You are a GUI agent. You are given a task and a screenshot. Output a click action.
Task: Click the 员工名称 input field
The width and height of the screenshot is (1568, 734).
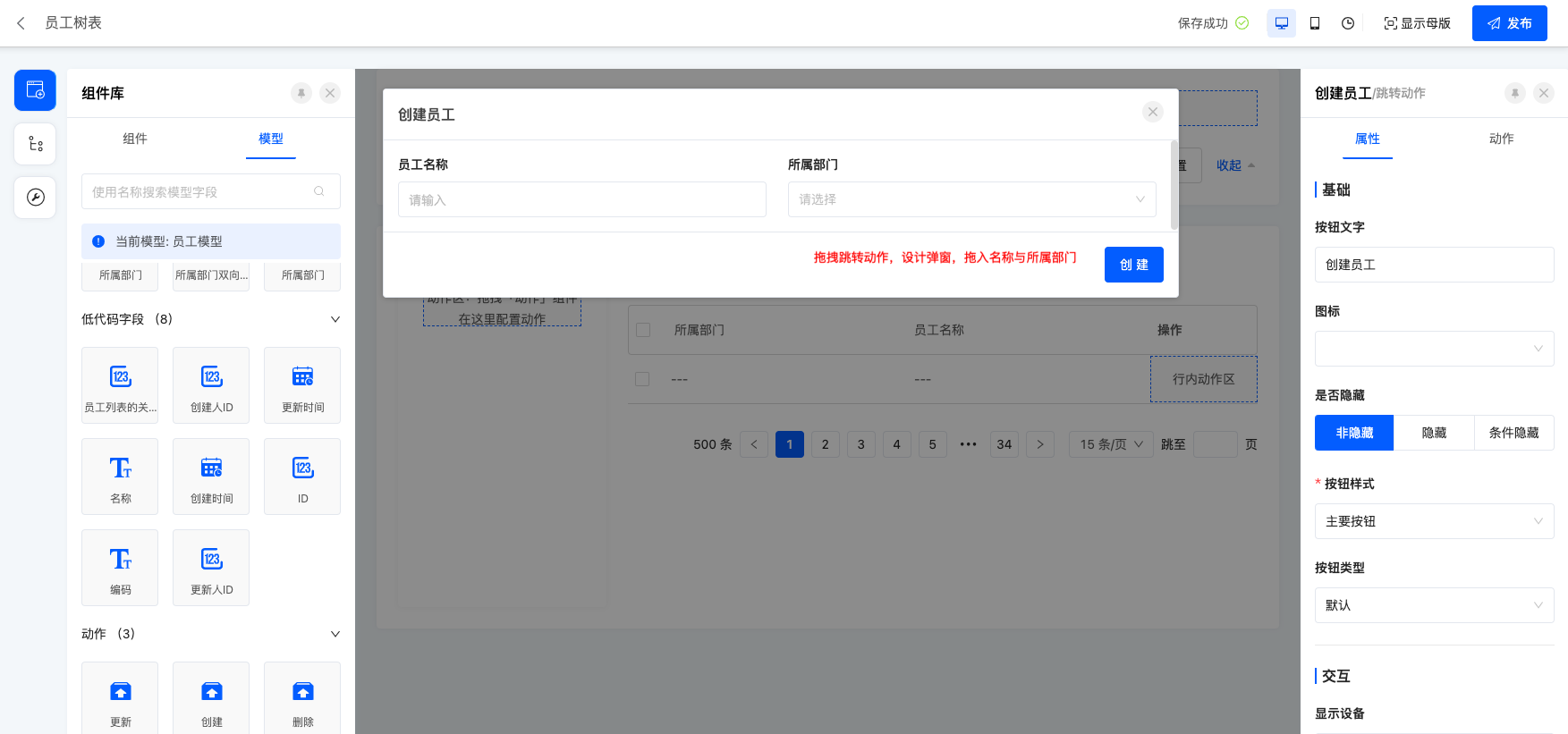point(582,199)
